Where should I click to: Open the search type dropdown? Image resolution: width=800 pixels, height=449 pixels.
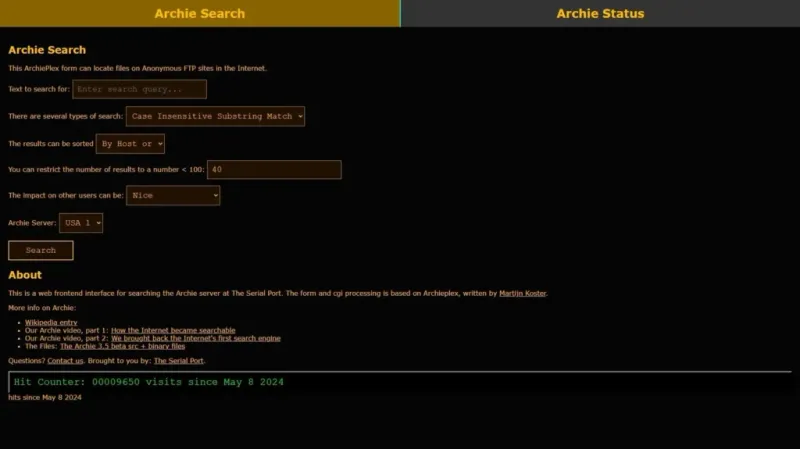(215, 116)
